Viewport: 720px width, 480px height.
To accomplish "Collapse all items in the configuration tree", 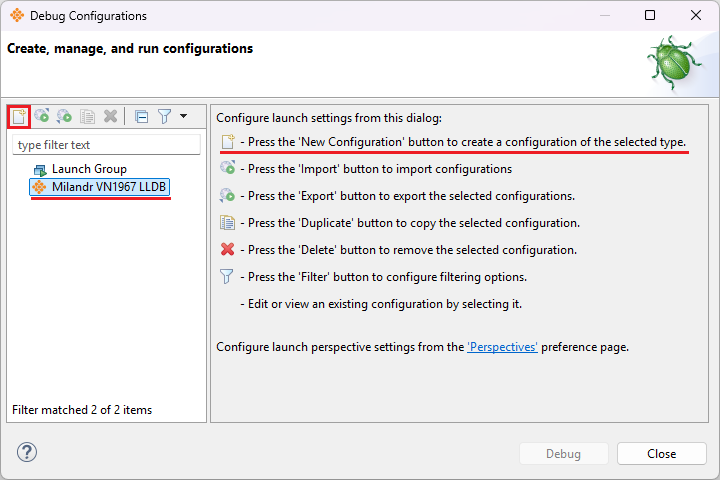I will 141,116.
